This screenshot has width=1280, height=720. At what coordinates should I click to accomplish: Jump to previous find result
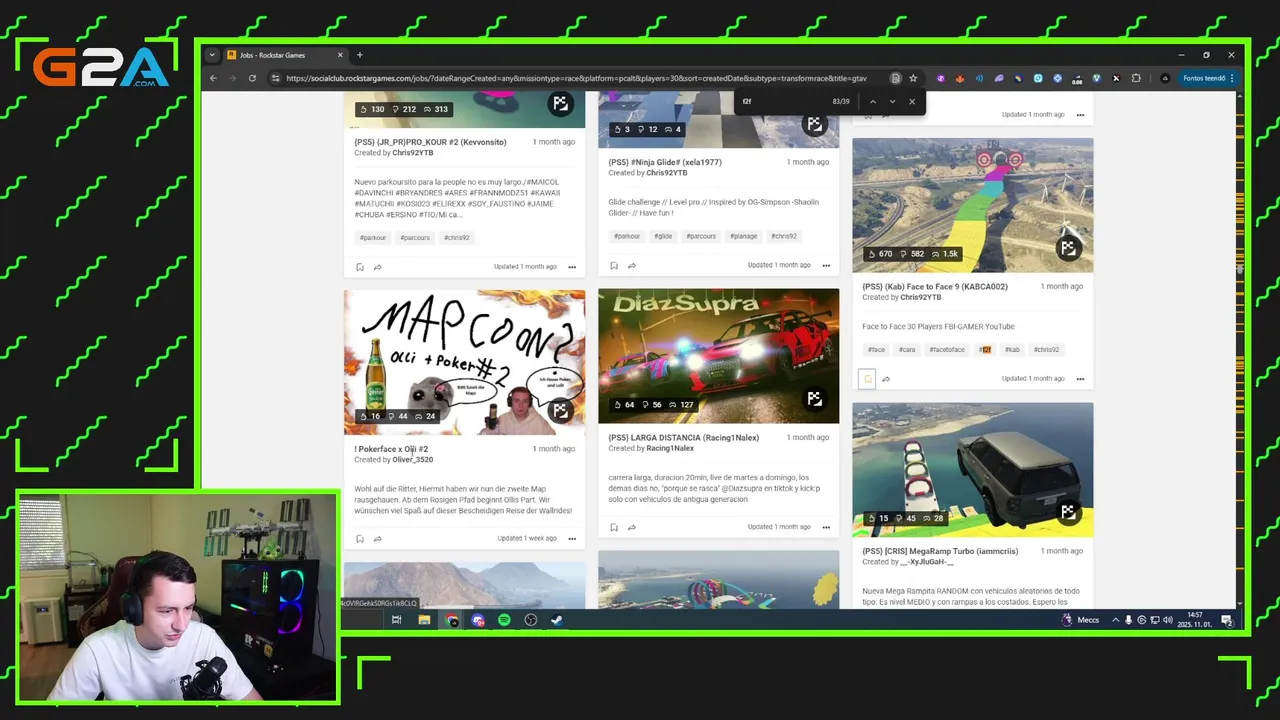point(872,101)
